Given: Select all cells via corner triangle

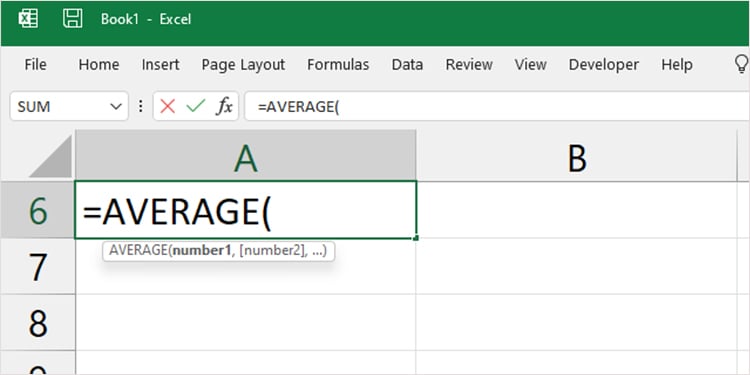Looking at the screenshot, I should 50,156.
